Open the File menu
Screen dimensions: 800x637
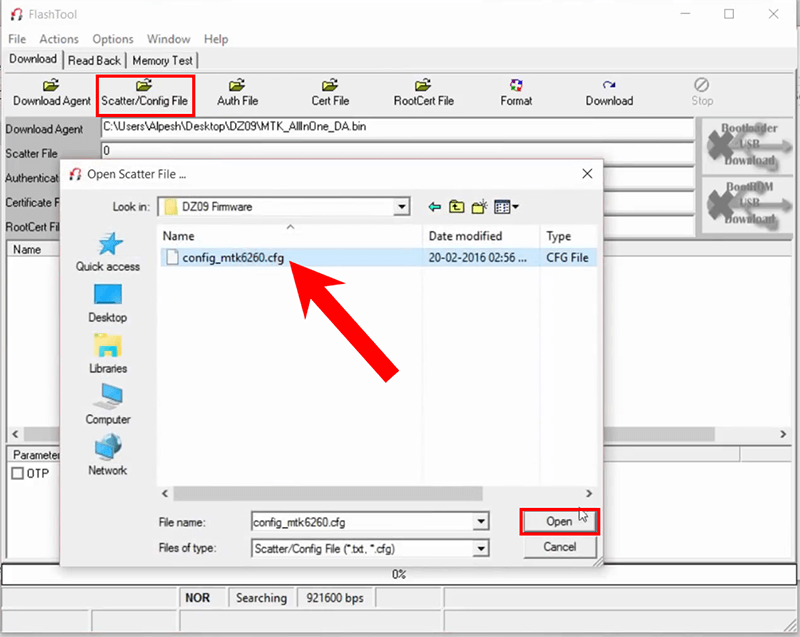[17, 39]
